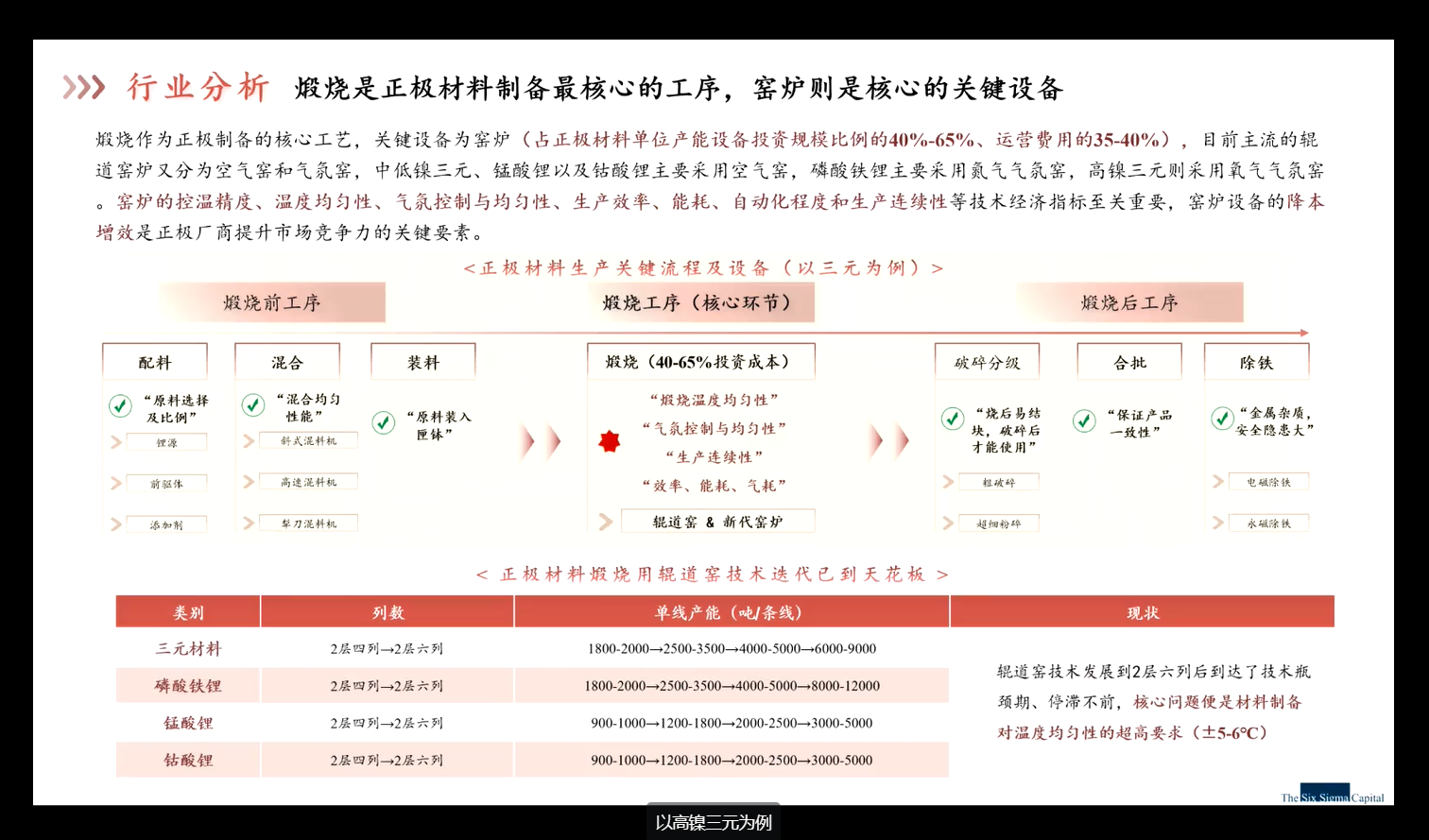1429x840 pixels.
Task: Click the 类别 table header
Action: point(188,612)
